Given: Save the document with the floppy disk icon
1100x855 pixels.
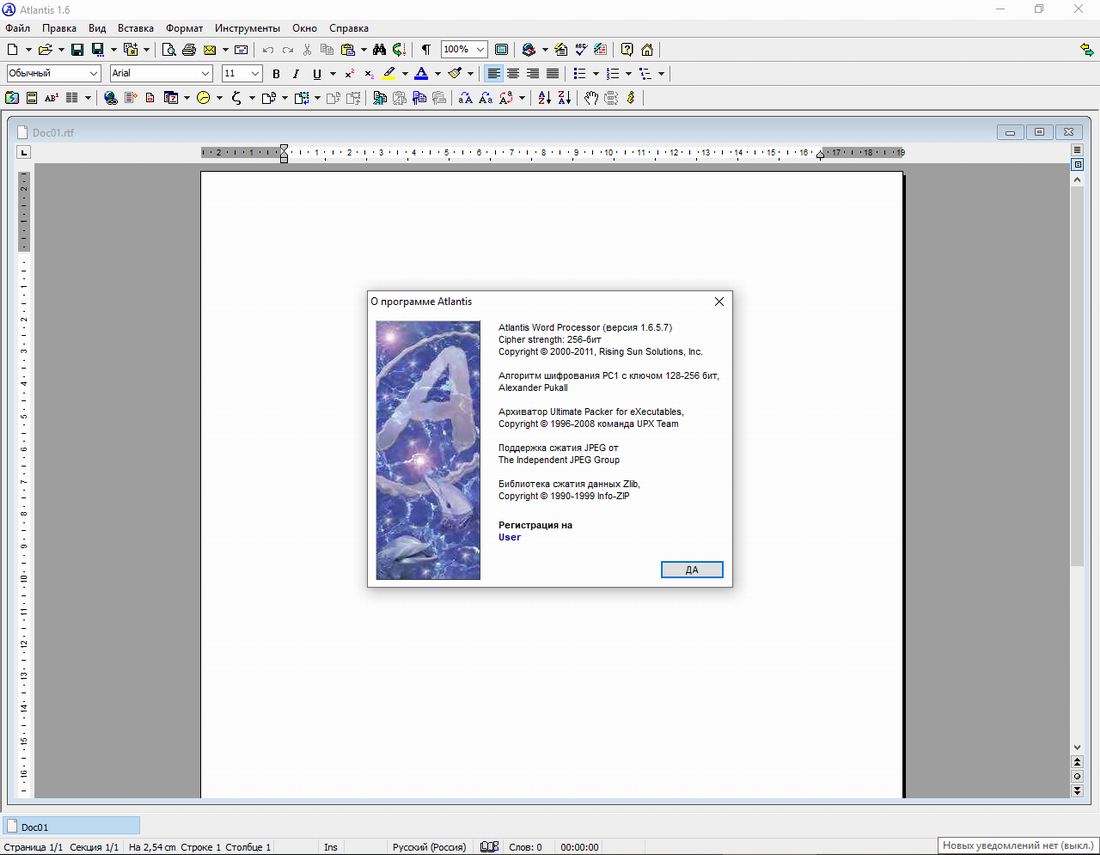Looking at the screenshot, I should 77,50.
